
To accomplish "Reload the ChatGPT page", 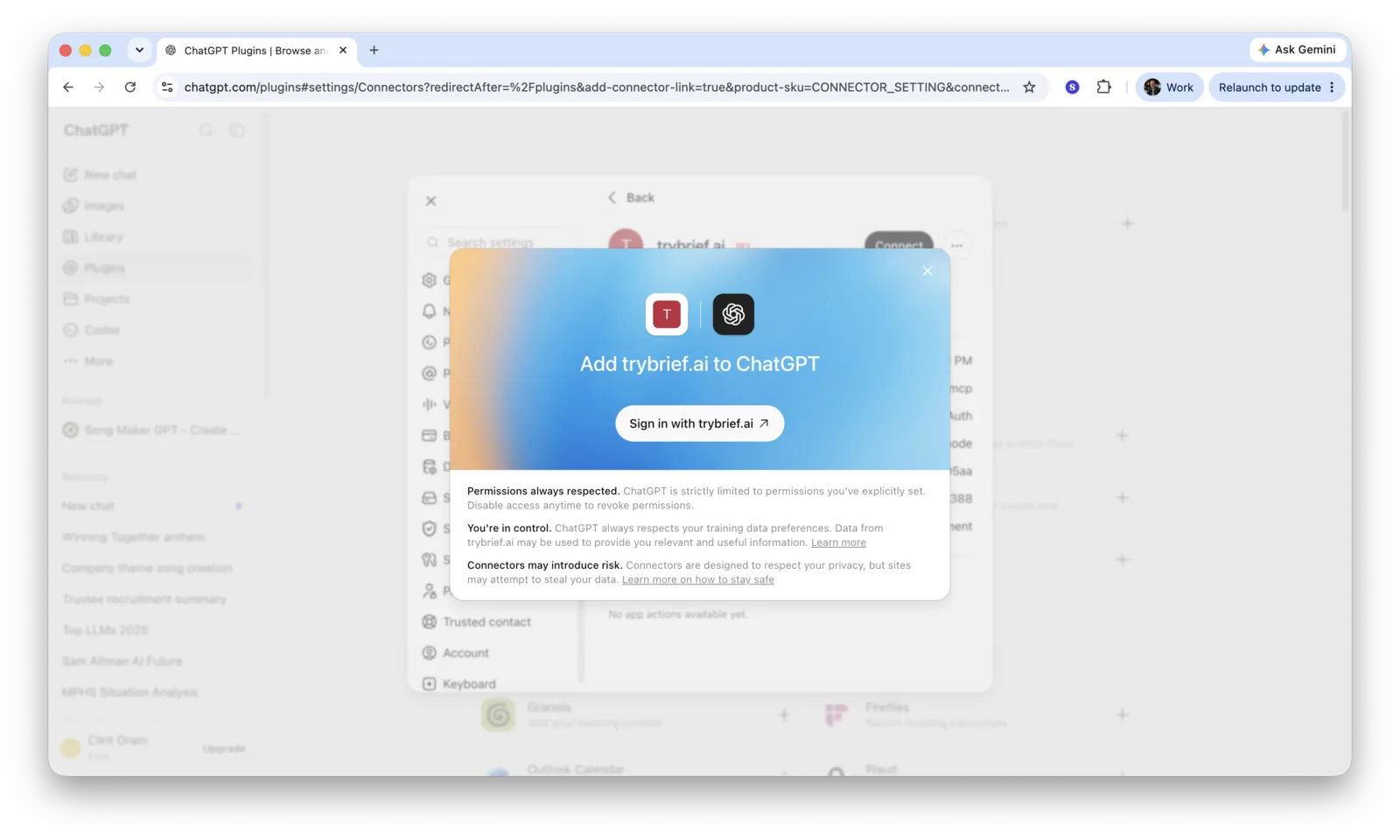I will (130, 87).
